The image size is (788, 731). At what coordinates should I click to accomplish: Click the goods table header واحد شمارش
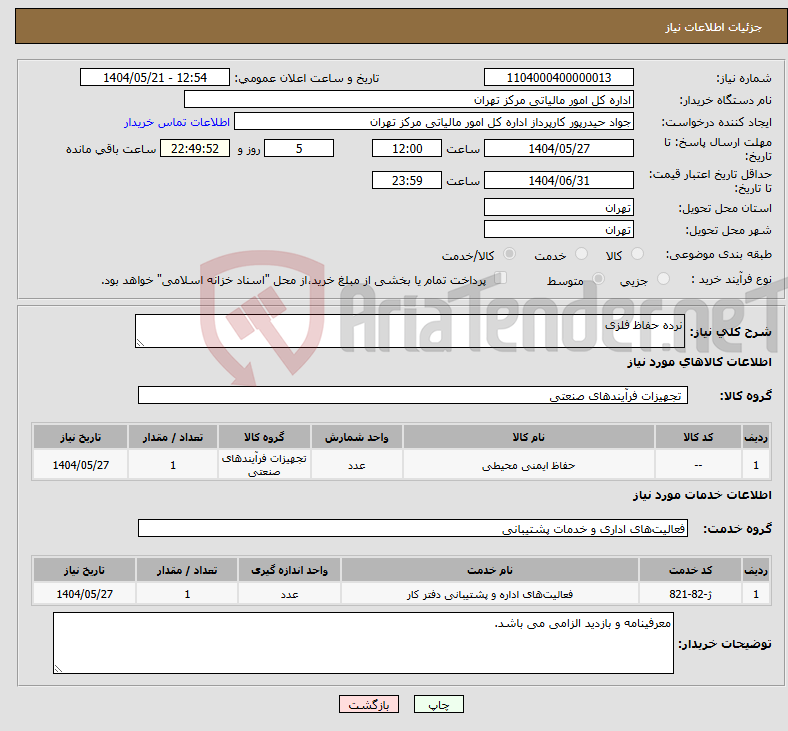(356, 437)
